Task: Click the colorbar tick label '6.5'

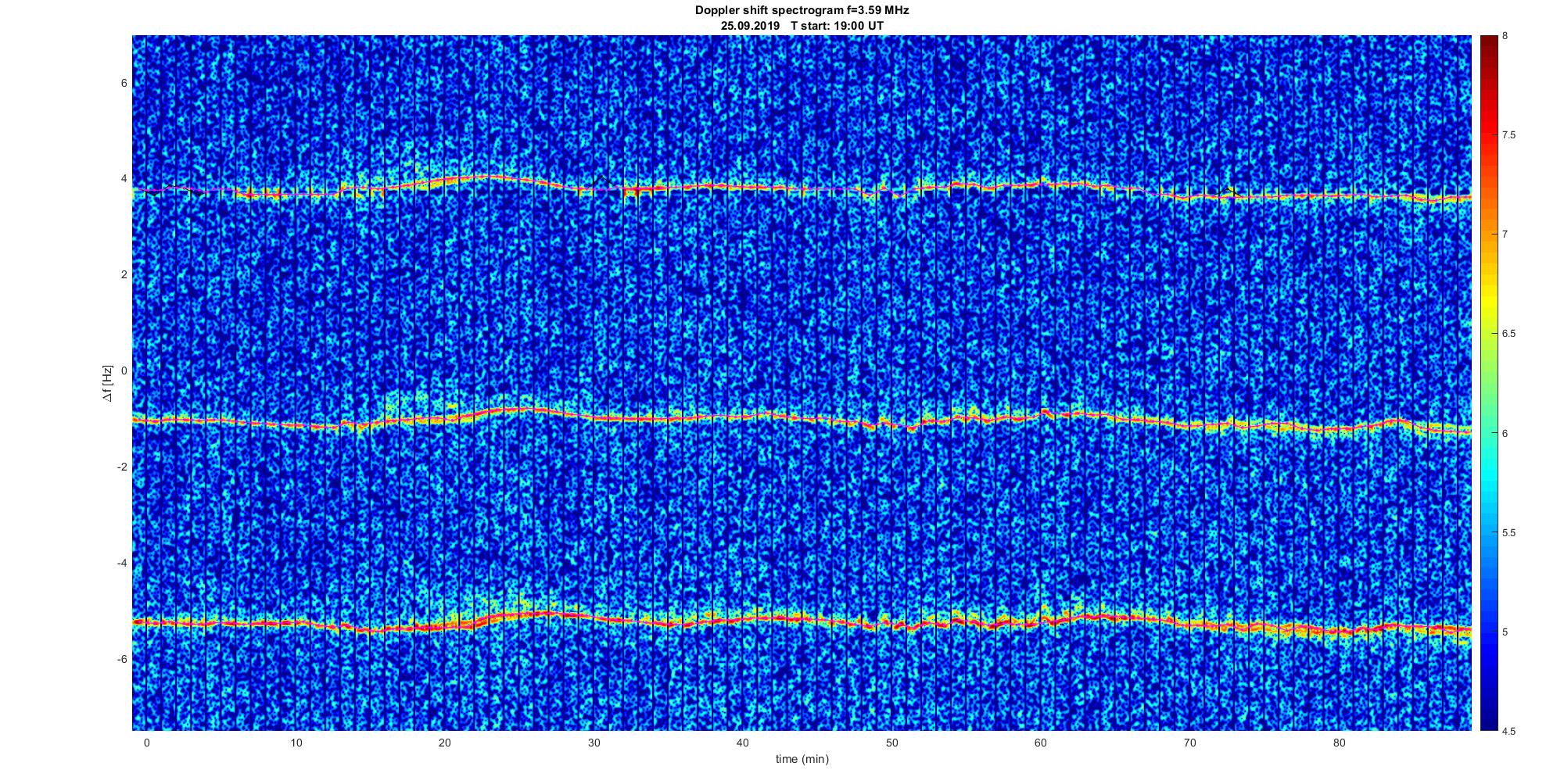Action: point(1508,334)
